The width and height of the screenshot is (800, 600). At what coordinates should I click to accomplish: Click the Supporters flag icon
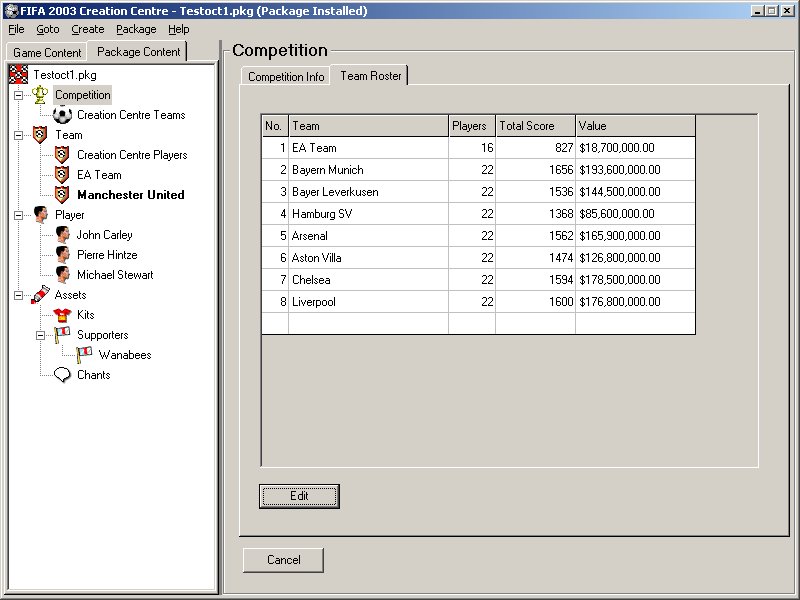coord(62,335)
